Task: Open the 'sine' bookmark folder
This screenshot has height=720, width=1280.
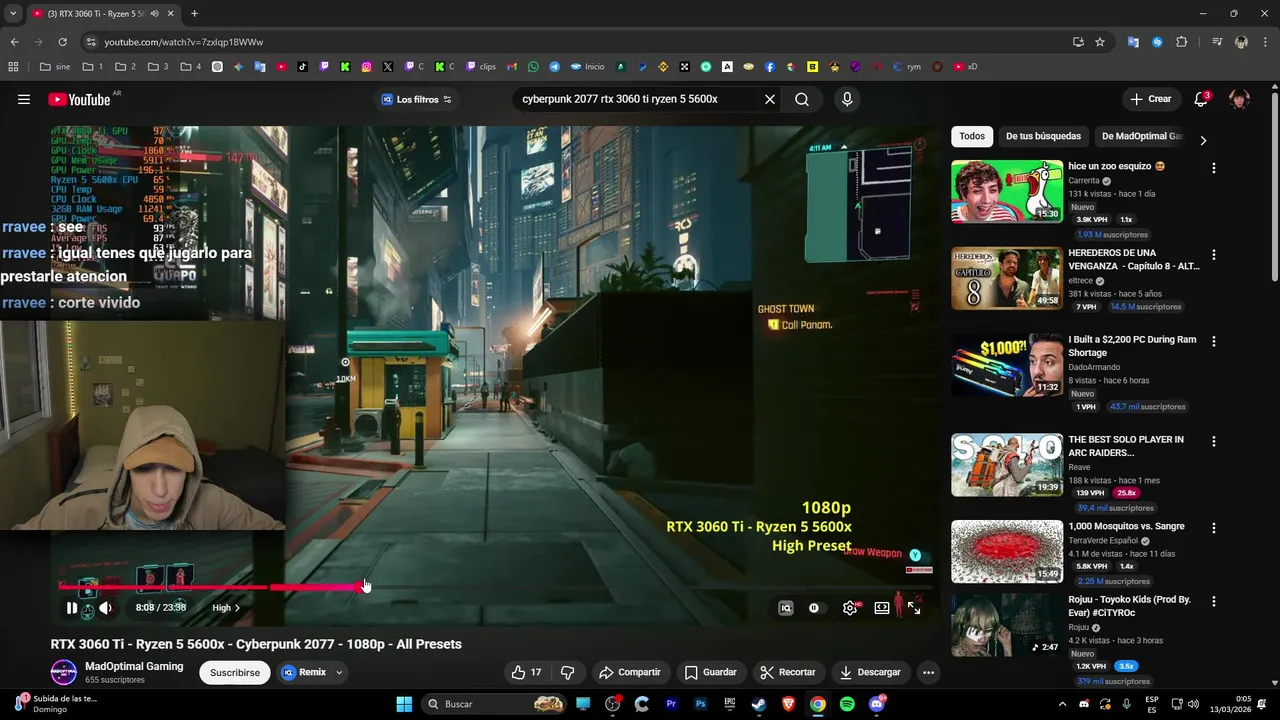Action: 55,67
